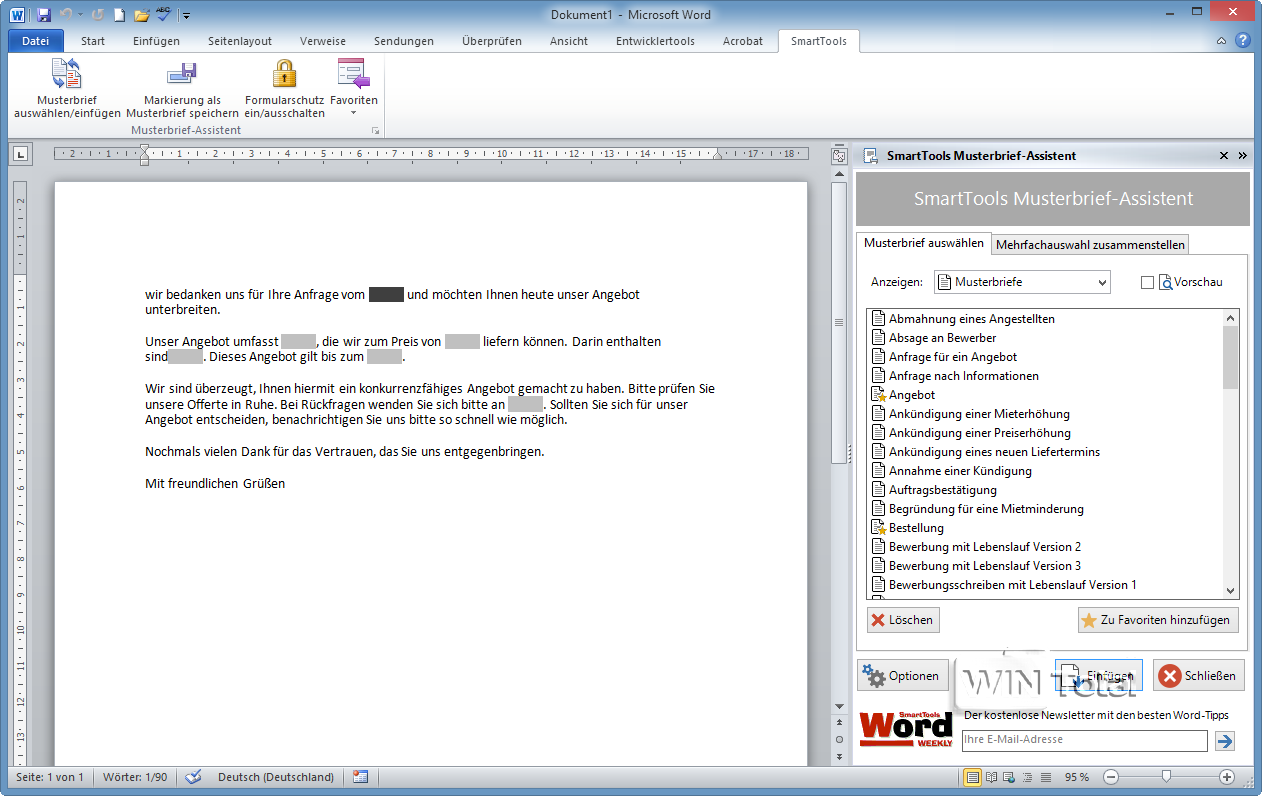Click the Löschen button
This screenshot has width=1262, height=796.
[903, 620]
